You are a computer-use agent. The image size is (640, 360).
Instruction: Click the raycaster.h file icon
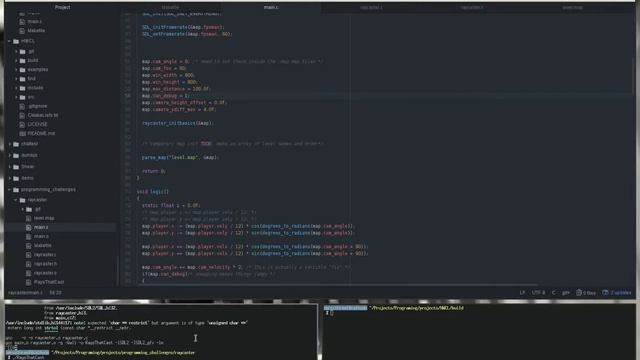29,264
